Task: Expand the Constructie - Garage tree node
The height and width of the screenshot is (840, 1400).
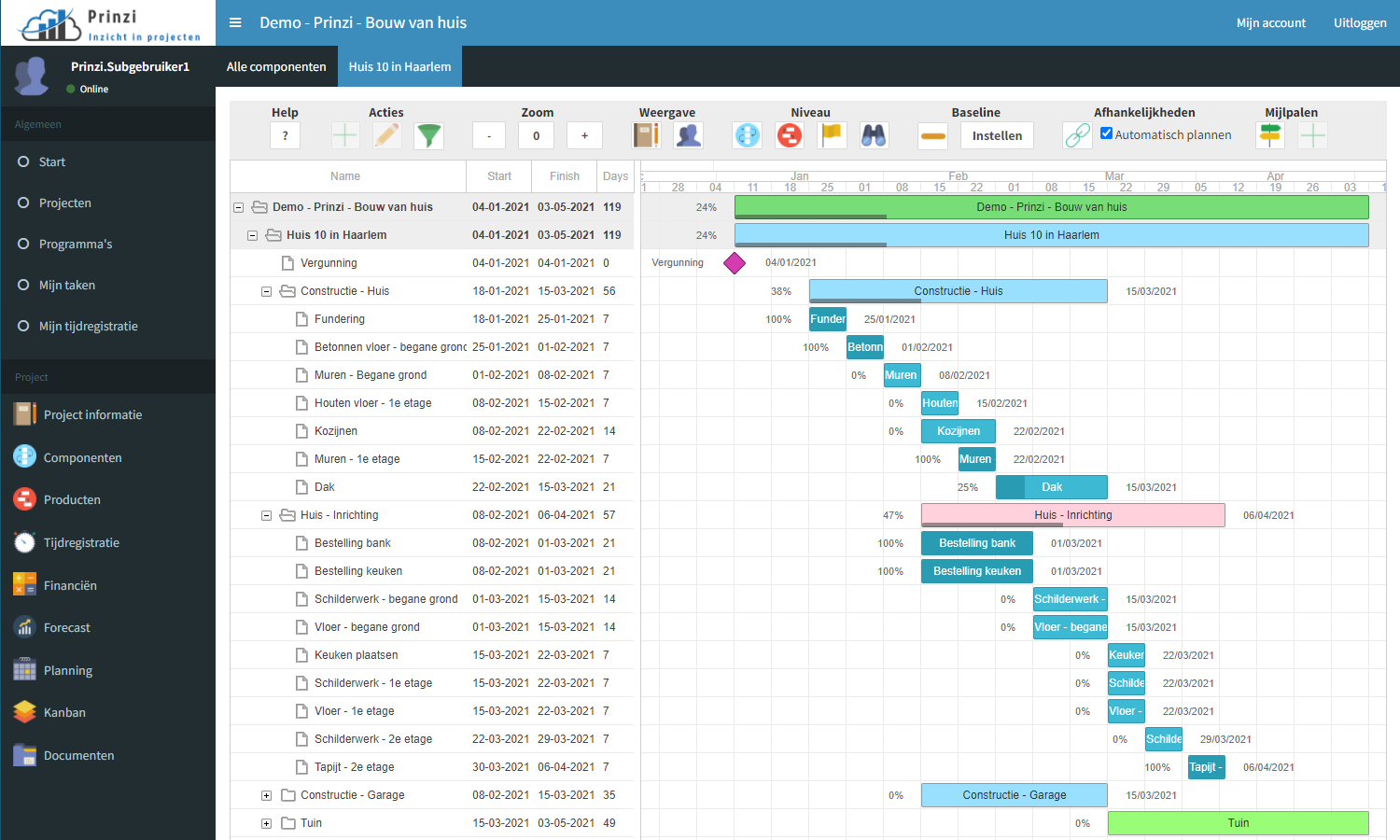Action: (x=266, y=795)
